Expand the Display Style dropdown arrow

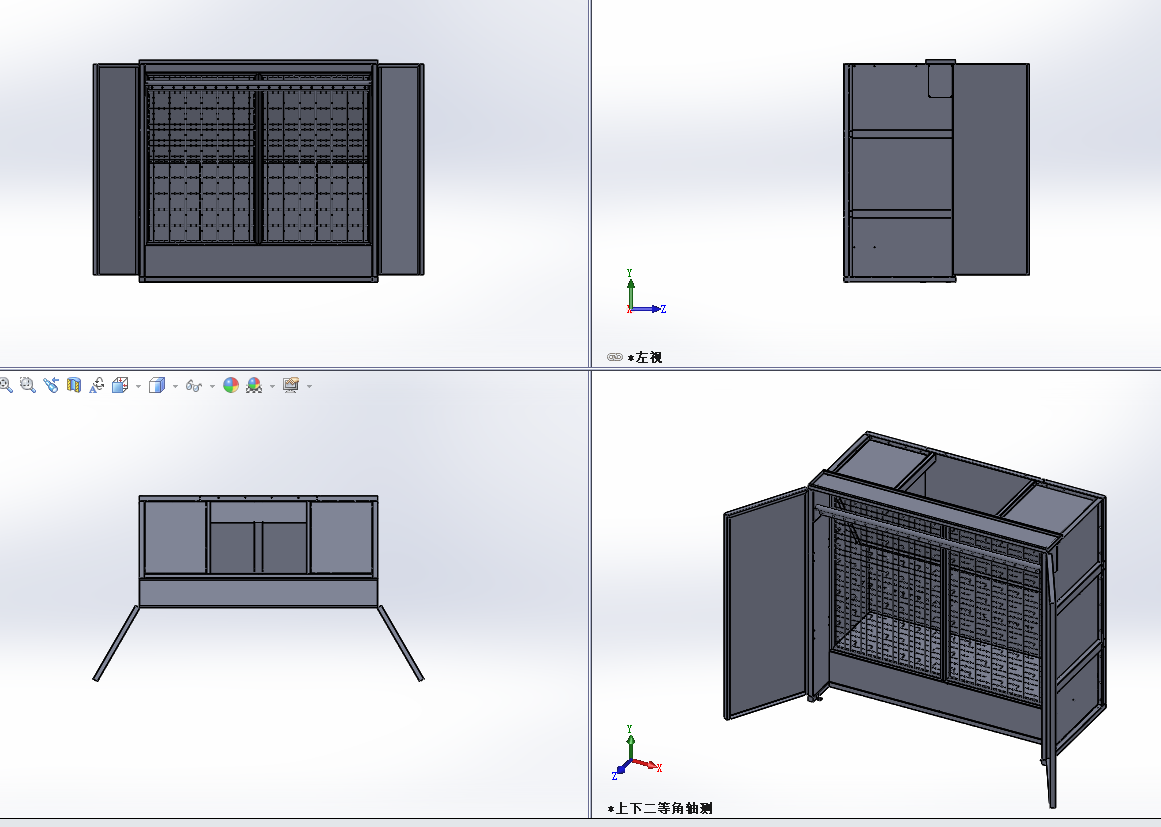coord(174,386)
